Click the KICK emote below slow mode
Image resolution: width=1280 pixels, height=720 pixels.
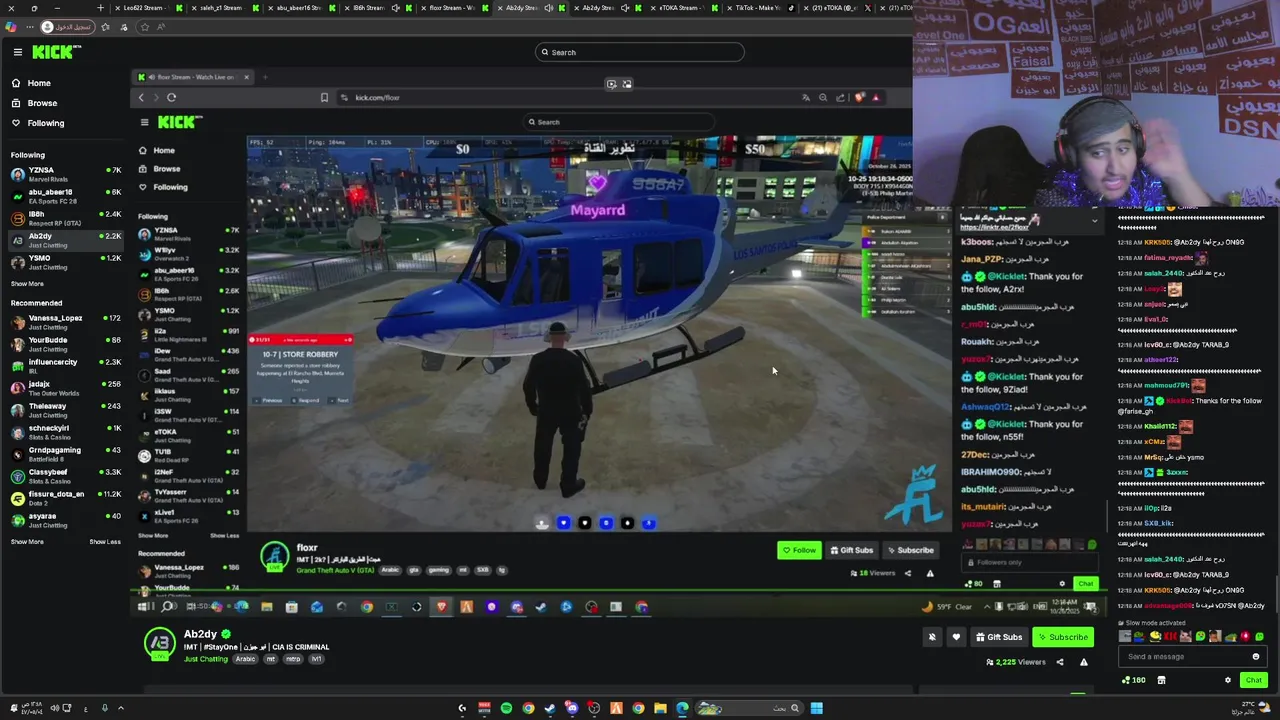[x=1171, y=636]
